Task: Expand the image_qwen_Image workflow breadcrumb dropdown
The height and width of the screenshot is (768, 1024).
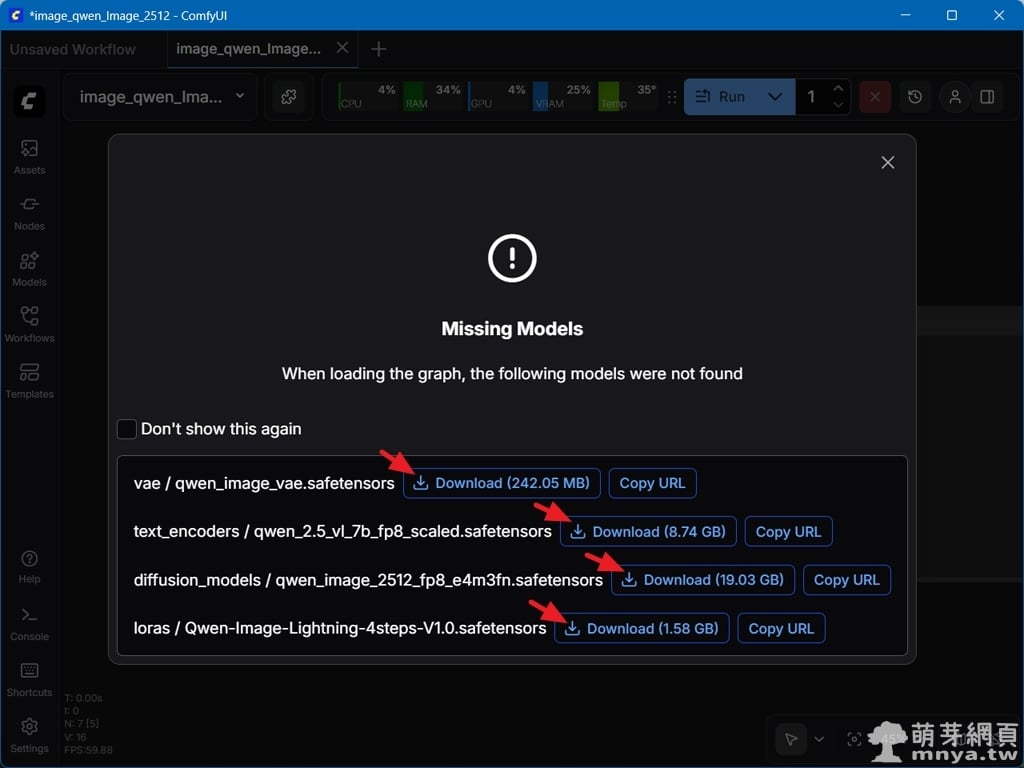Action: (240, 97)
